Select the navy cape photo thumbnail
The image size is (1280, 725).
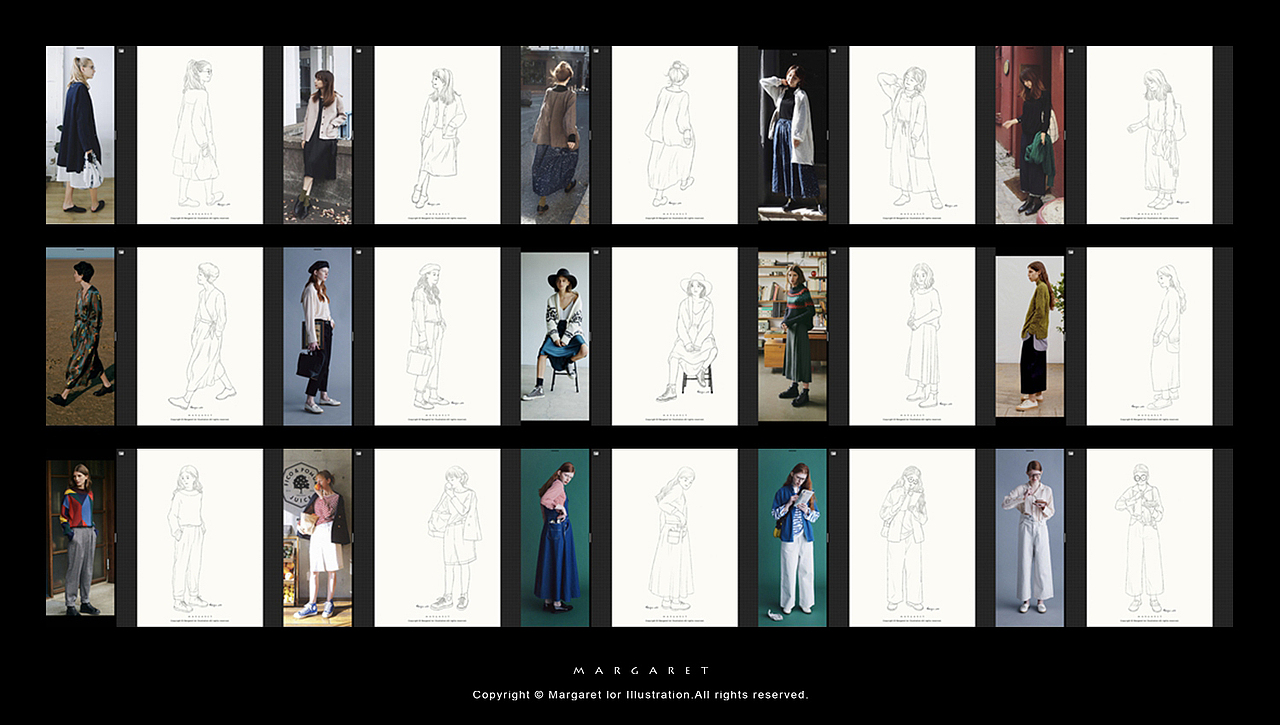click(80, 134)
